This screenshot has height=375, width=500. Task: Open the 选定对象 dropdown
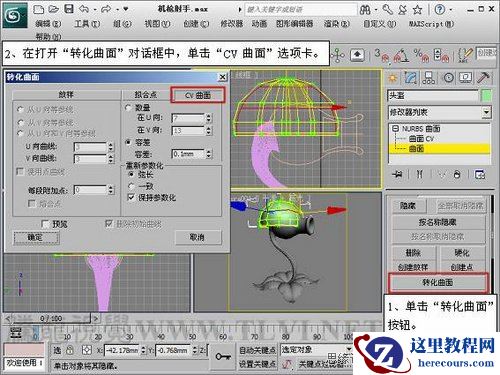pos(348,349)
